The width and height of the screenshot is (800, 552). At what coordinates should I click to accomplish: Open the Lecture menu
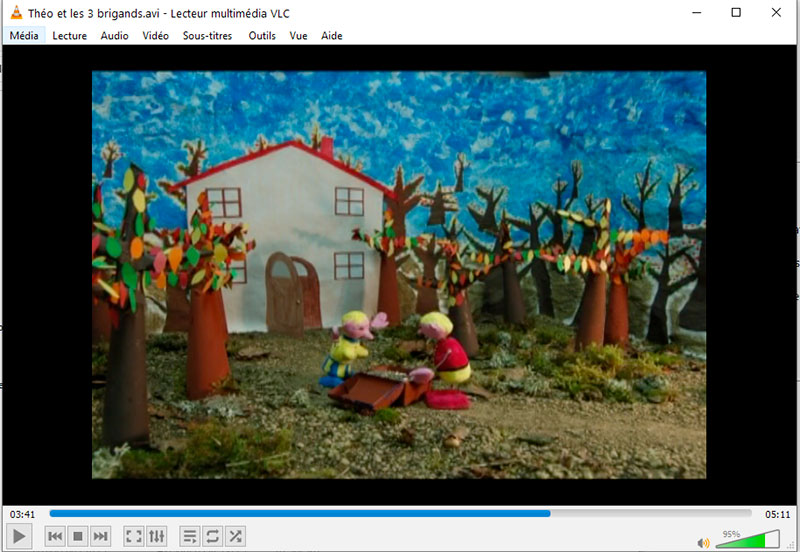click(x=69, y=36)
